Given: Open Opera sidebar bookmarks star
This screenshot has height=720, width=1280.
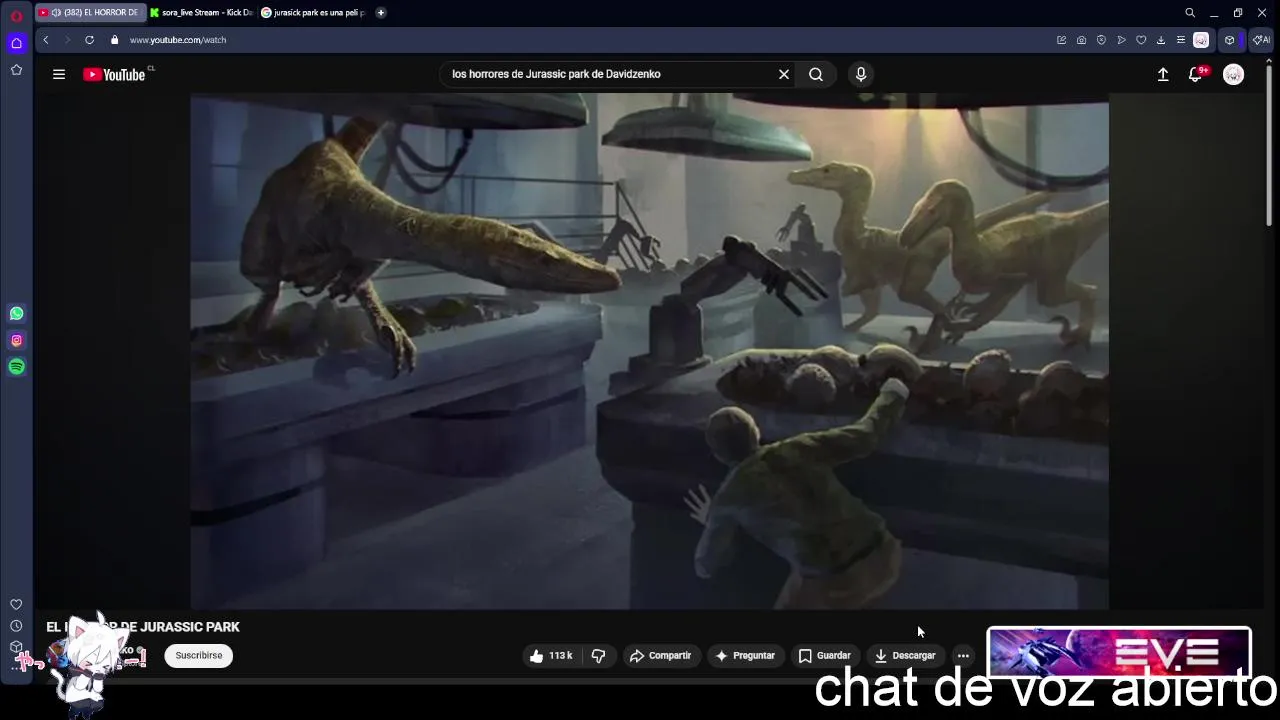Looking at the screenshot, I should 16,70.
